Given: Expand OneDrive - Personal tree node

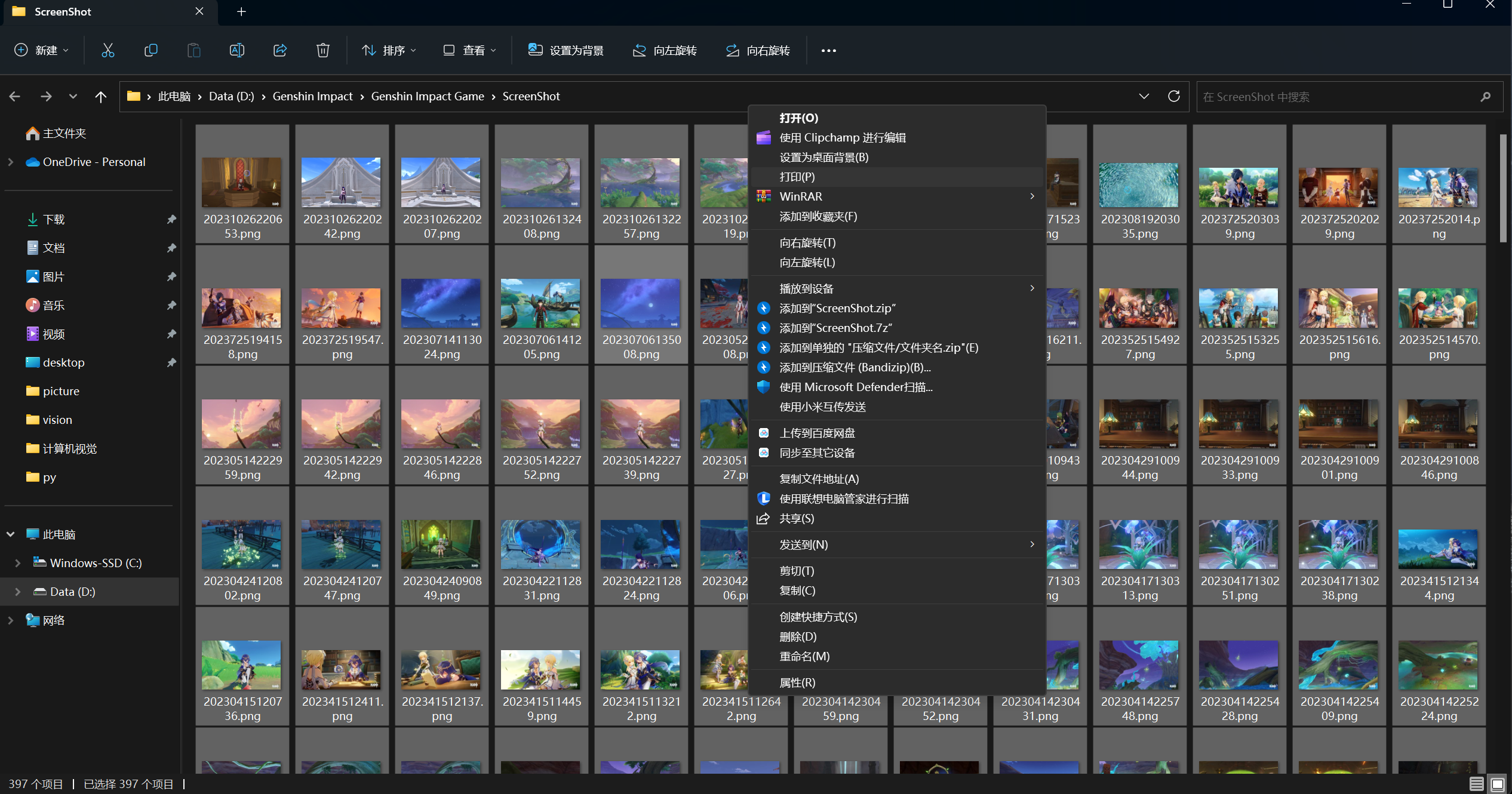Looking at the screenshot, I should click(x=10, y=162).
